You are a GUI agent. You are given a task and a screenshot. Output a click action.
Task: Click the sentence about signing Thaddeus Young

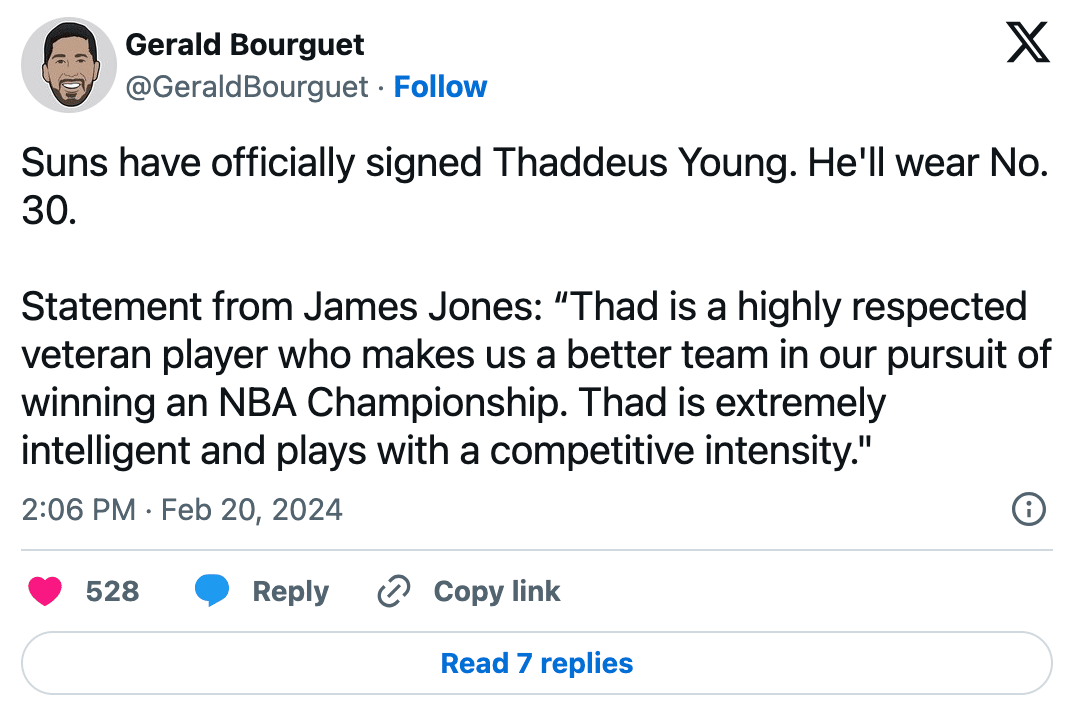[x=409, y=164]
